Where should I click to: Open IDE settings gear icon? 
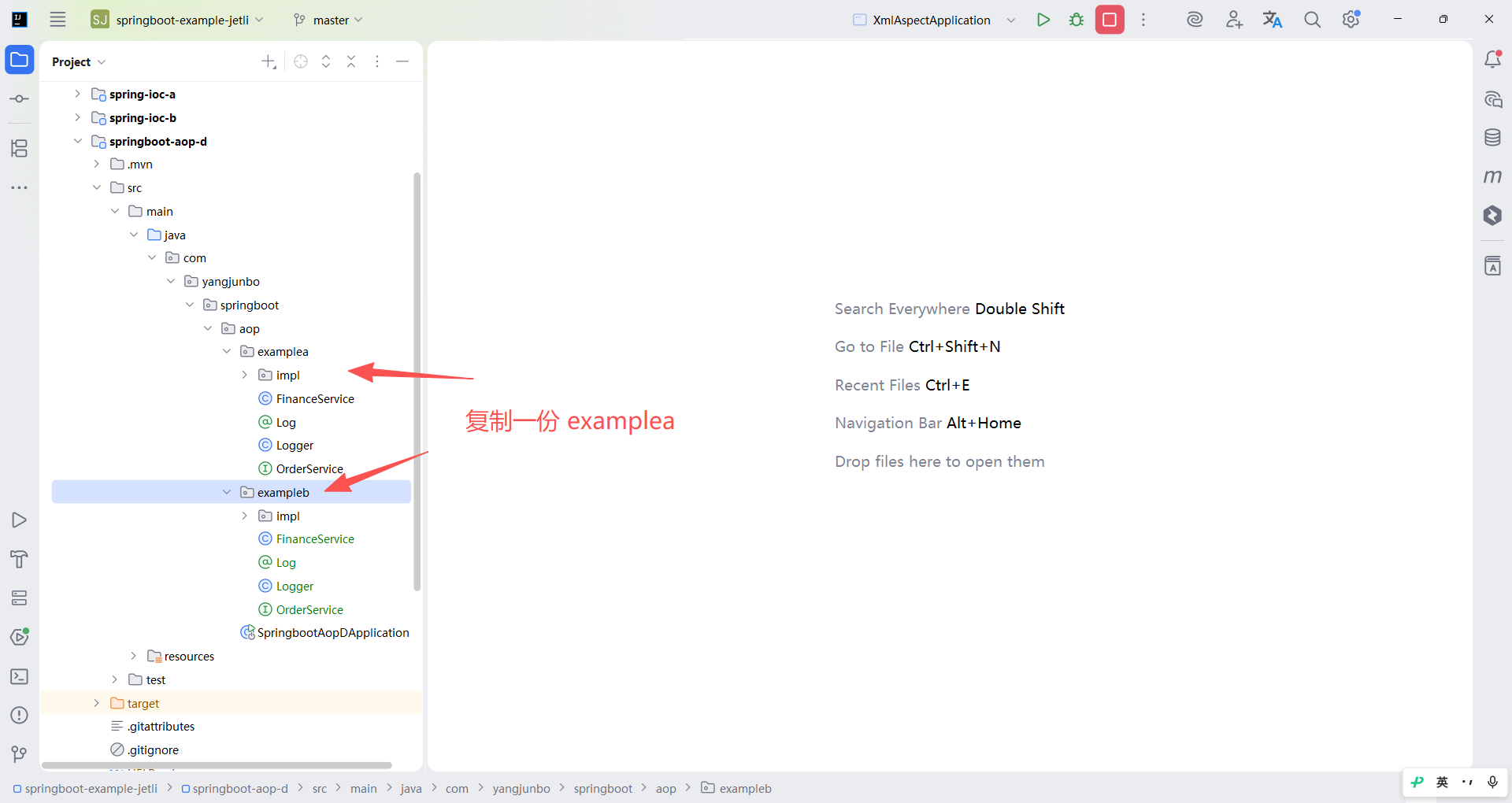point(1351,20)
